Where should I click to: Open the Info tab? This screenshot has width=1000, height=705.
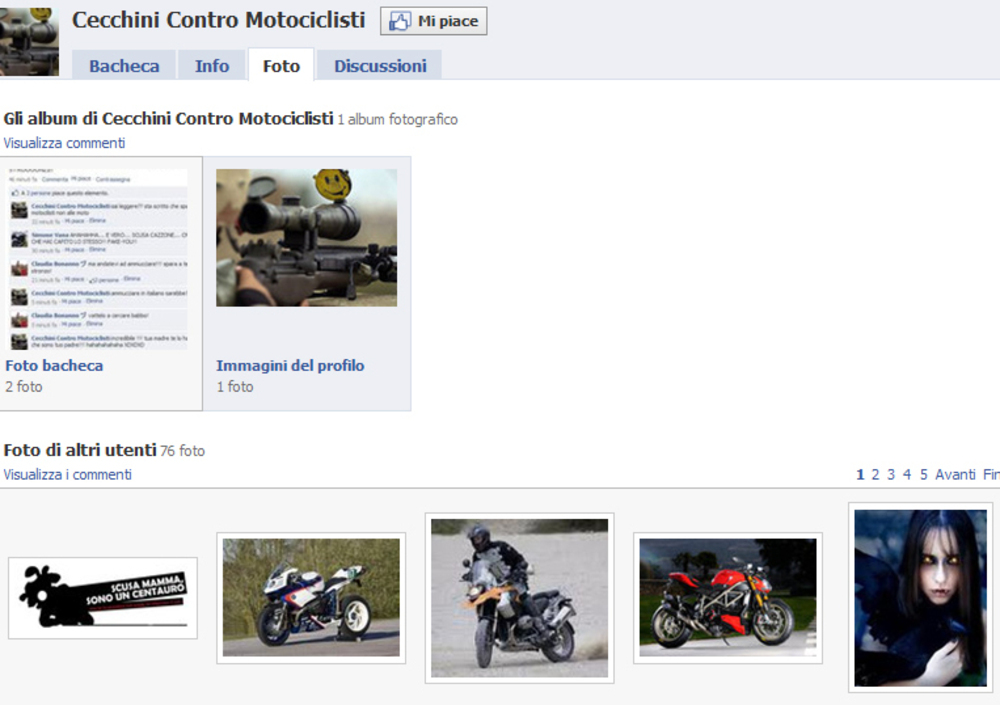coord(212,66)
